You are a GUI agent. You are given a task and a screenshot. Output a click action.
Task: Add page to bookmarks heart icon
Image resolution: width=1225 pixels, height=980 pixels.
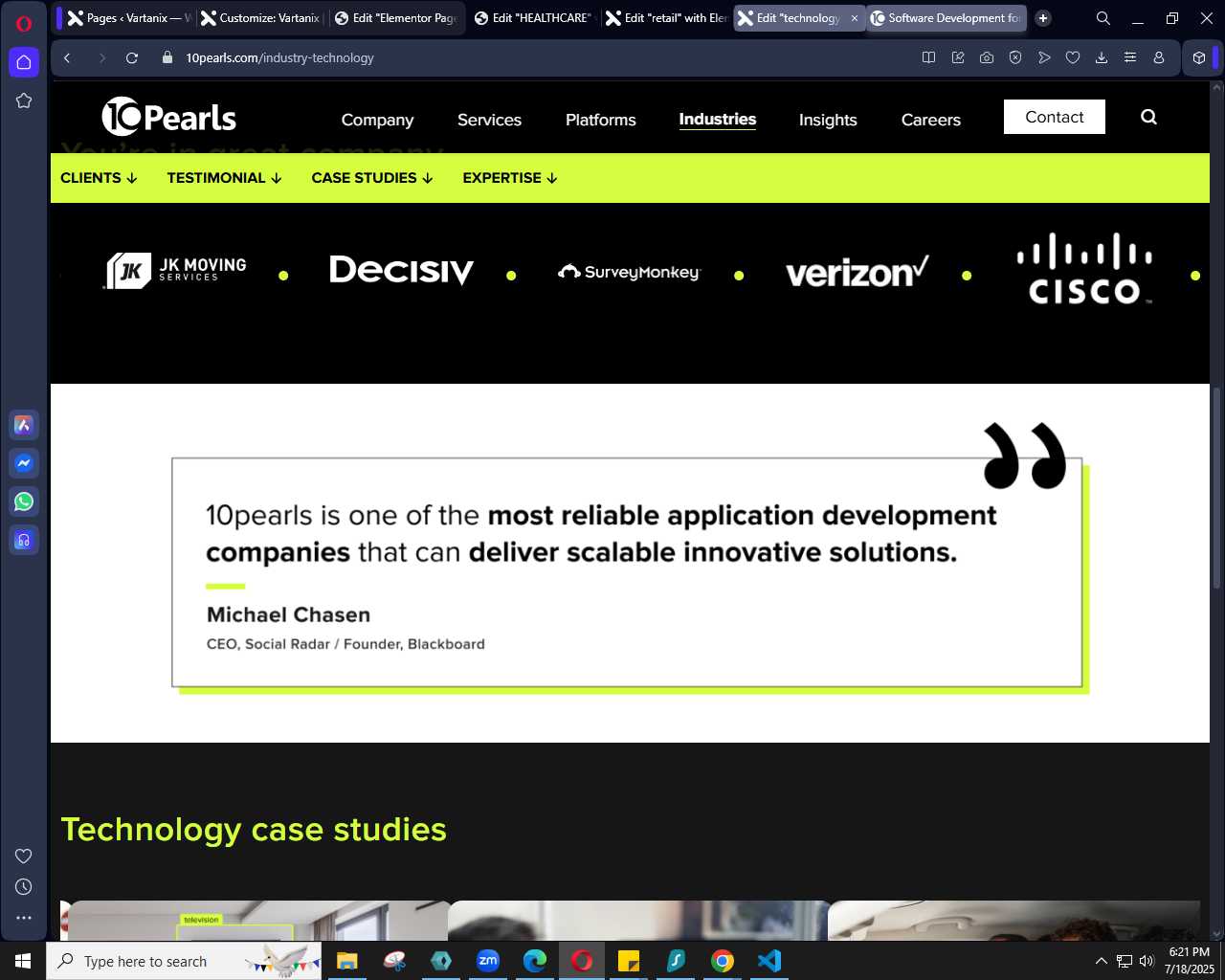(1073, 57)
